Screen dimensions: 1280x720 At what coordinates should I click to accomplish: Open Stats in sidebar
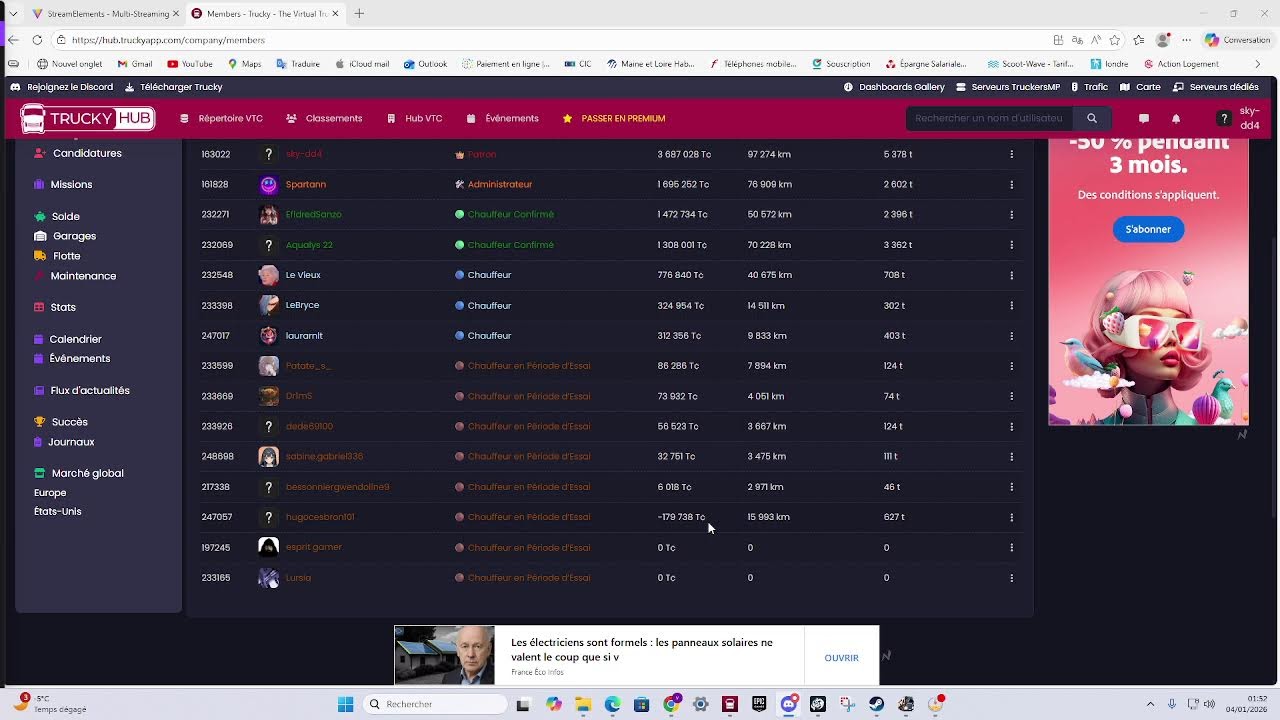(55, 307)
